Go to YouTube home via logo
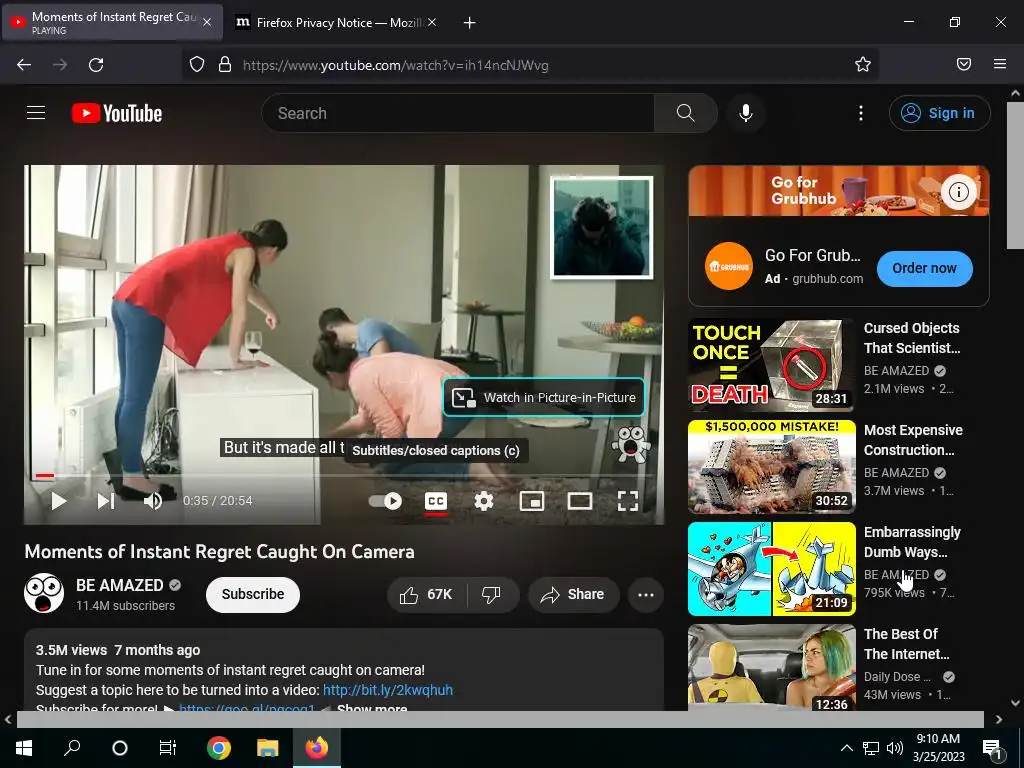Screen dimensions: 1024x768 [x=117, y=113]
